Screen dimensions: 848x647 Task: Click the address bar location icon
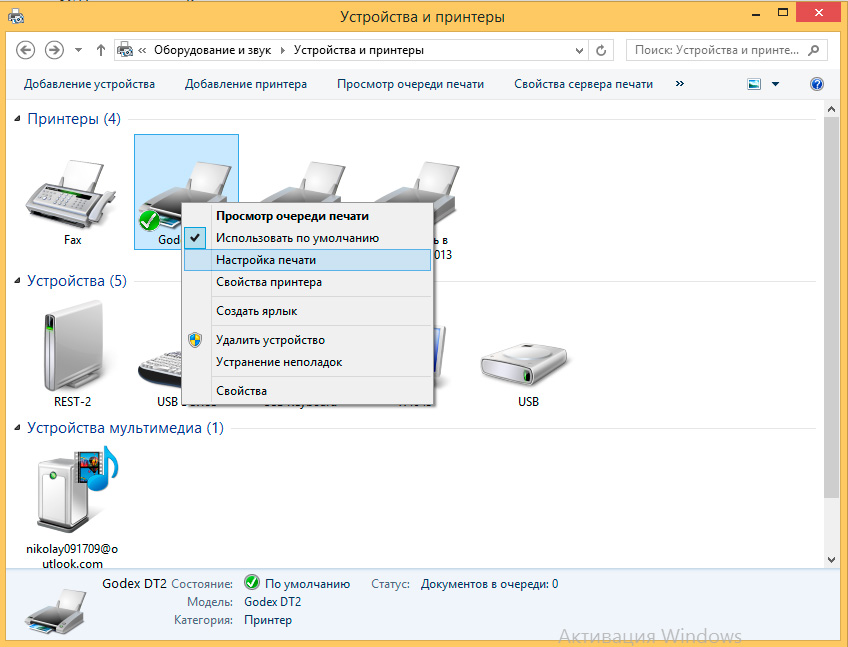point(125,50)
